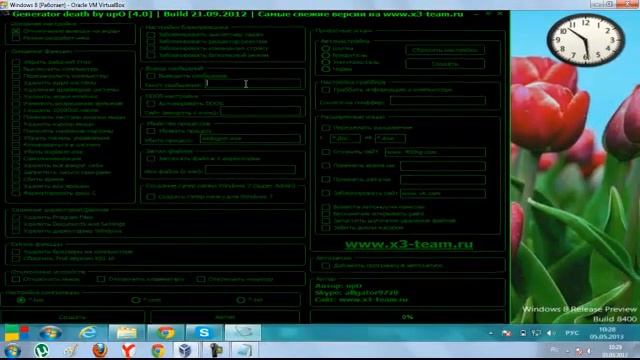Check 'Переименовать расширения' option

[325, 128]
